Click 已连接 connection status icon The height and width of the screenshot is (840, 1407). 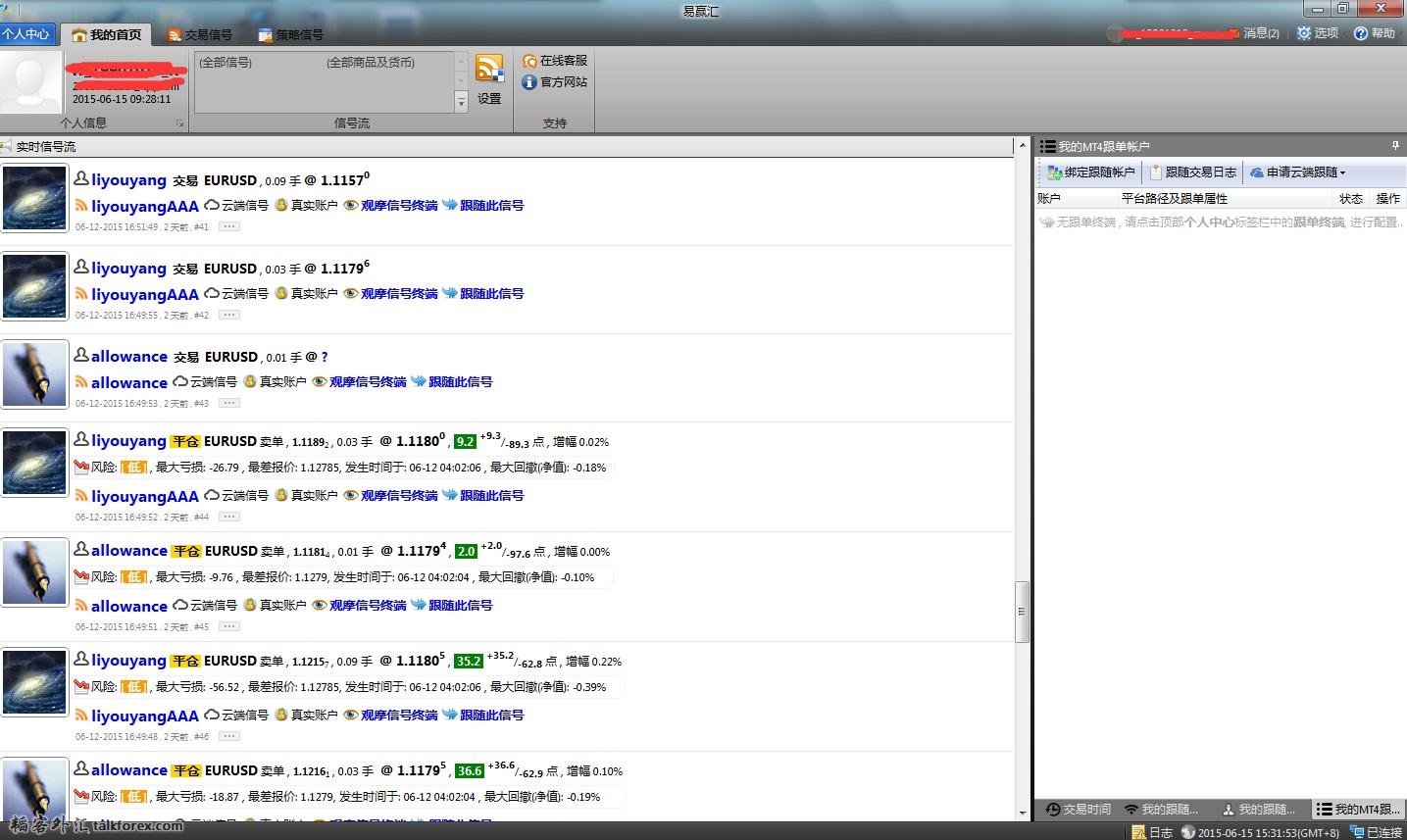click(1357, 832)
